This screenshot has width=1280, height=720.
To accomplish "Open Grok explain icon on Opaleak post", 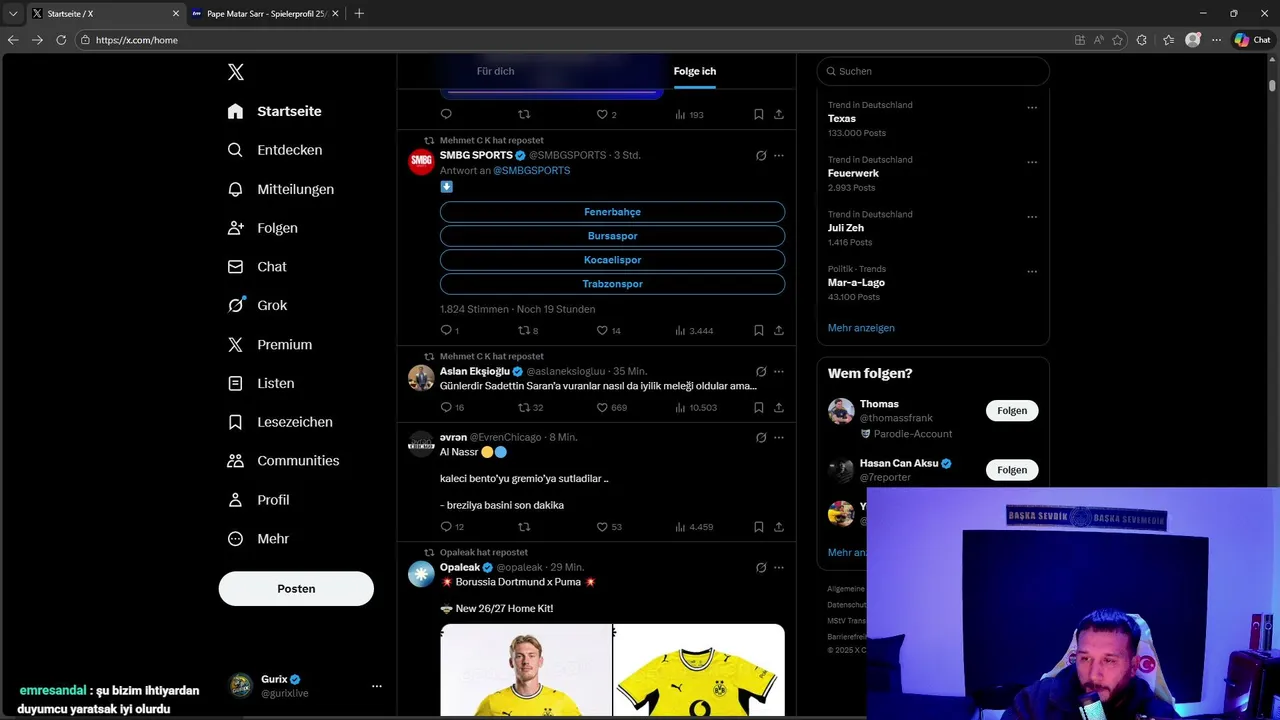I will point(761,567).
